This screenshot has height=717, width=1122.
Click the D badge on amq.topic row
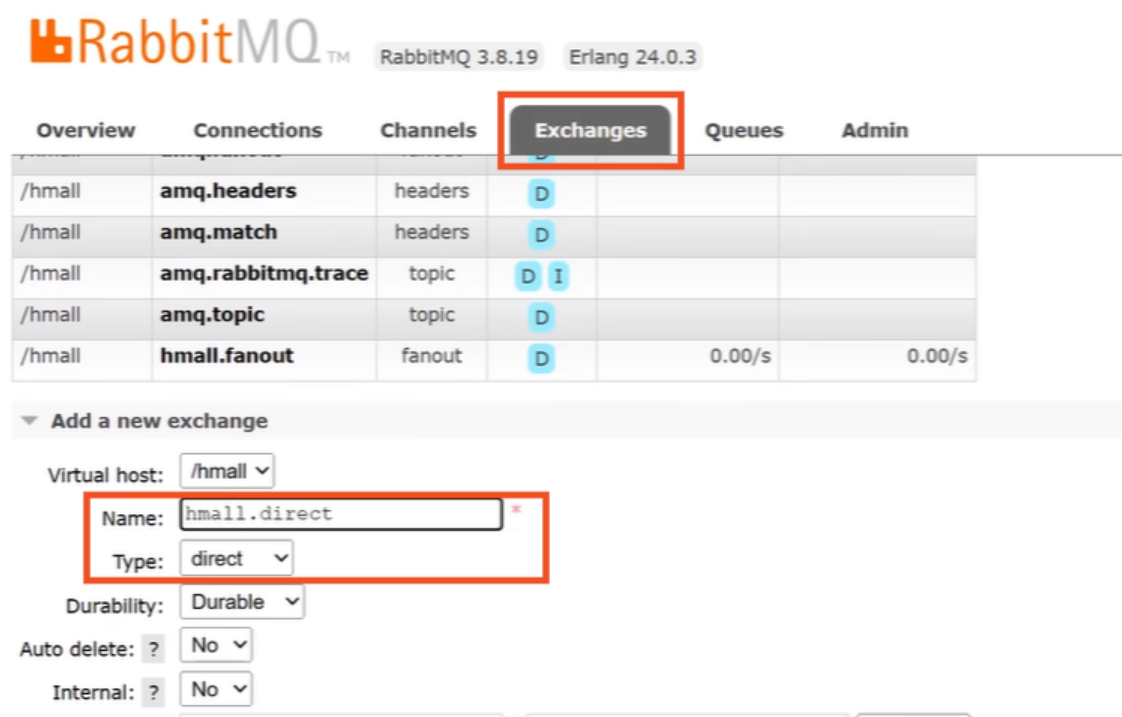pyautogui.click(x=542, y=317)
